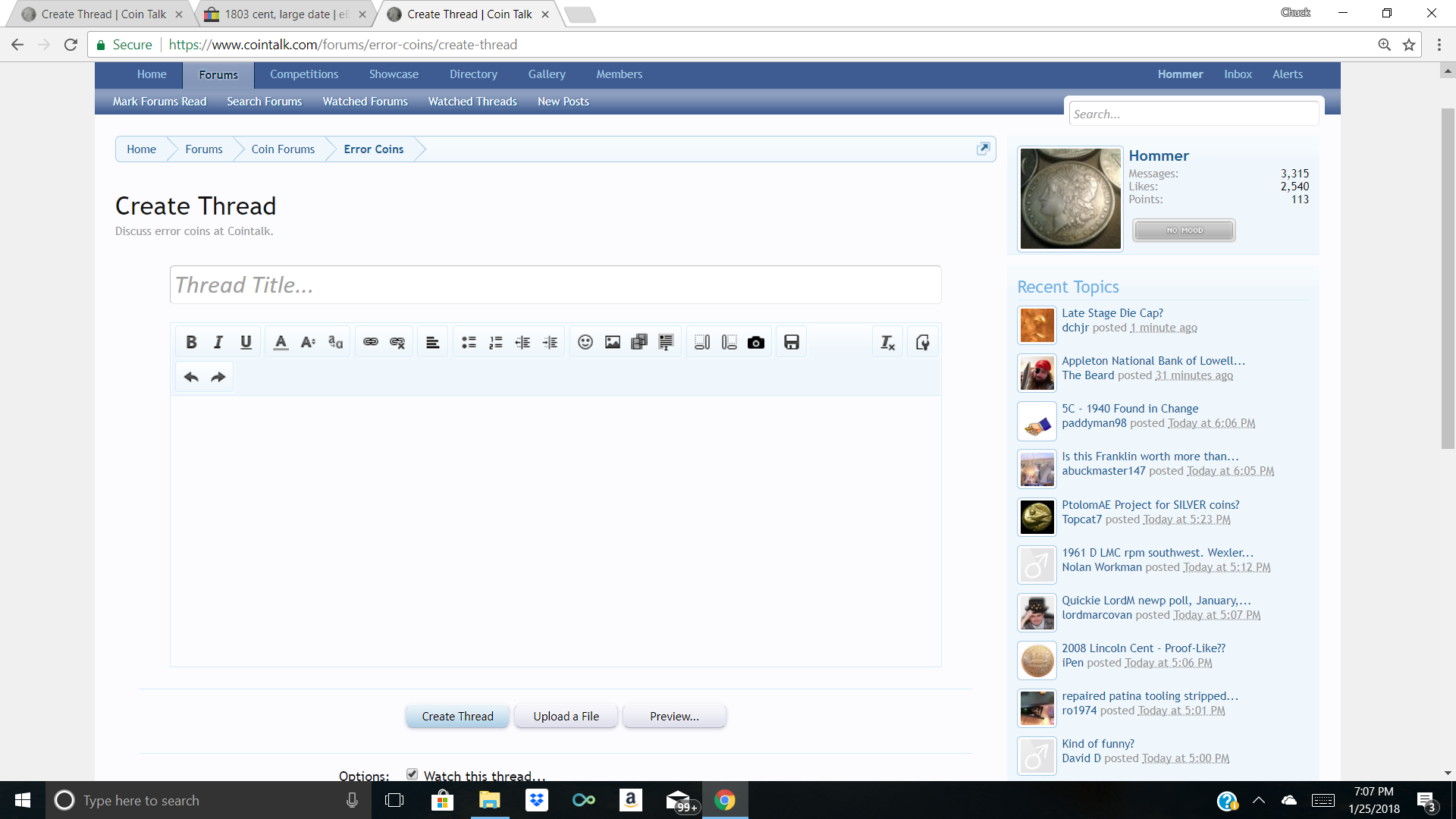The image size is (1456, 819).
Task: Open the smilies emoji picker
Action: click(x=585, y=342)
